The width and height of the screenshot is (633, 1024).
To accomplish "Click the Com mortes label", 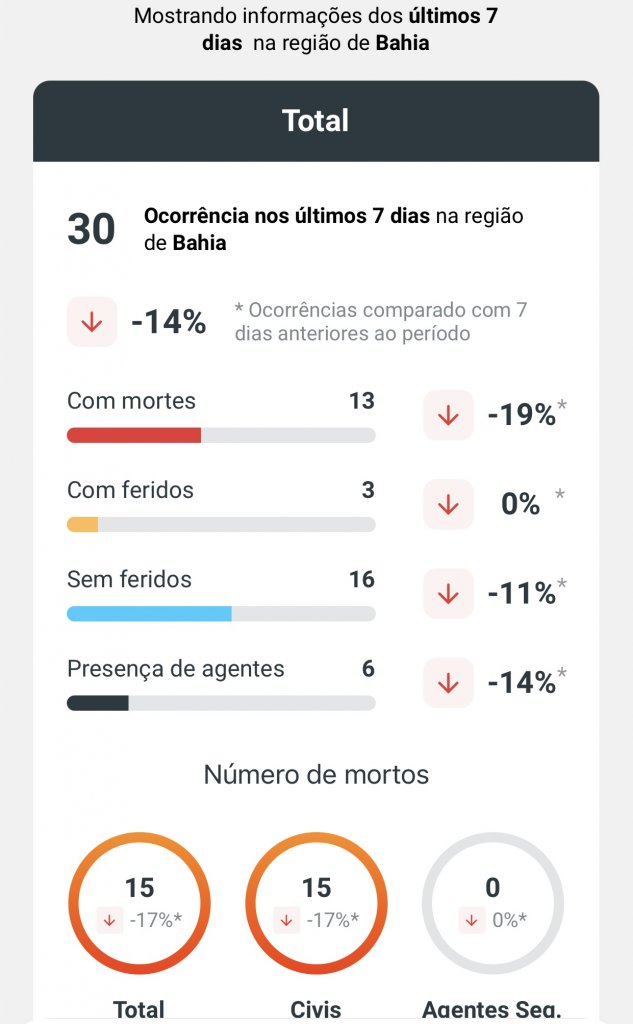I will point(131,401).
